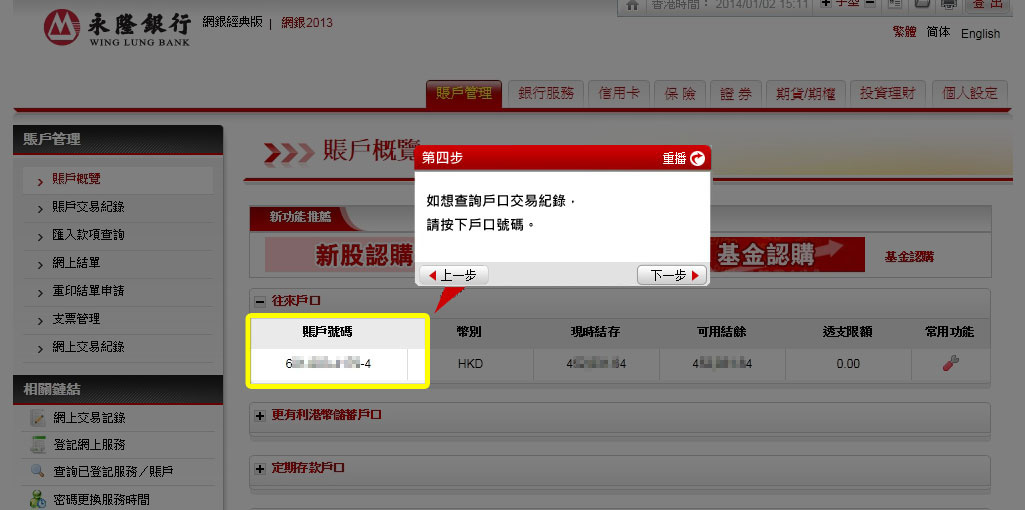The height and width of the screenshot is (510, 1025).
Task: Expand the 定期存款戶口 section
Action: point(260,468)
